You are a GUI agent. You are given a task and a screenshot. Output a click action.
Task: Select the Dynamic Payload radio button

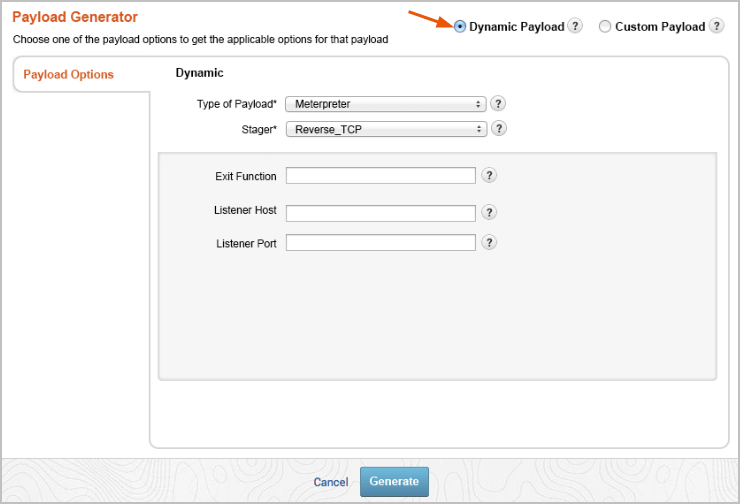tap(460, 27)
